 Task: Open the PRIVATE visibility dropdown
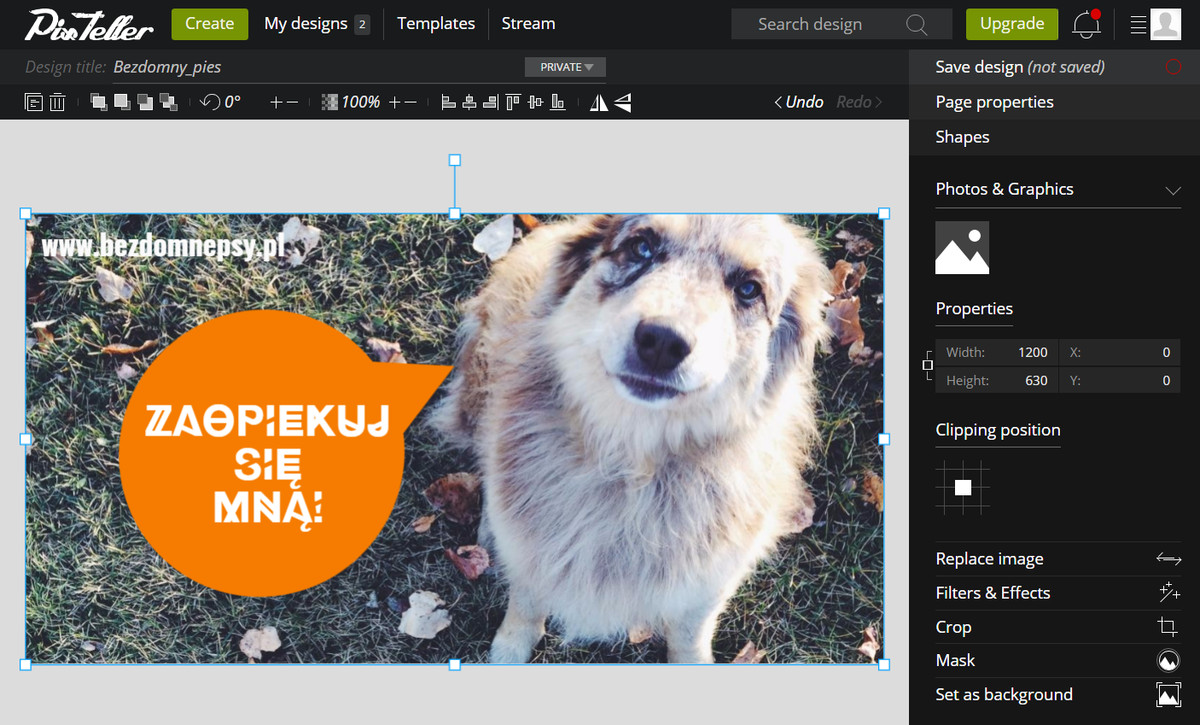565,67
